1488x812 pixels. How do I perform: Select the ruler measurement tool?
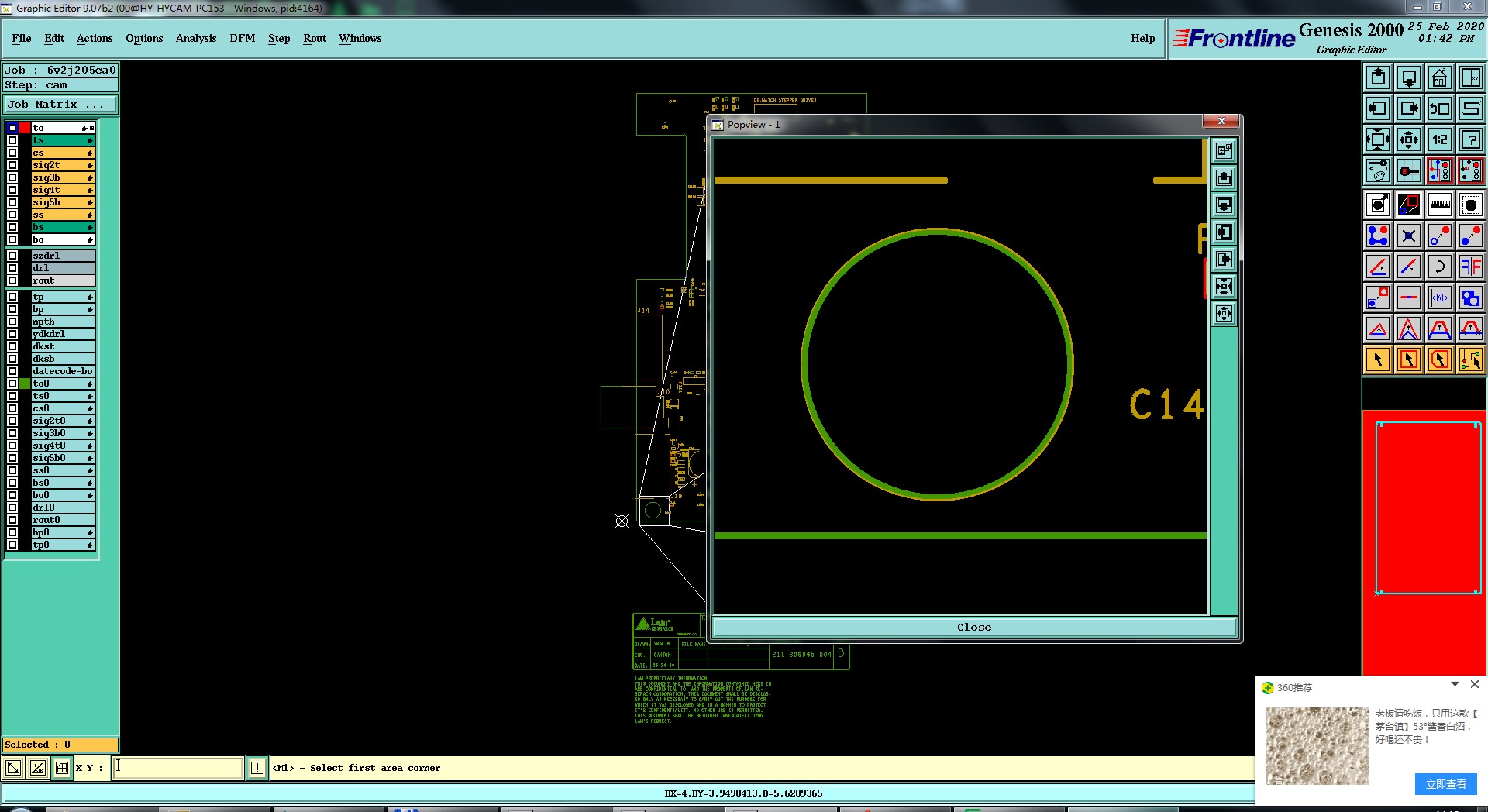(x=1439, y=205)
